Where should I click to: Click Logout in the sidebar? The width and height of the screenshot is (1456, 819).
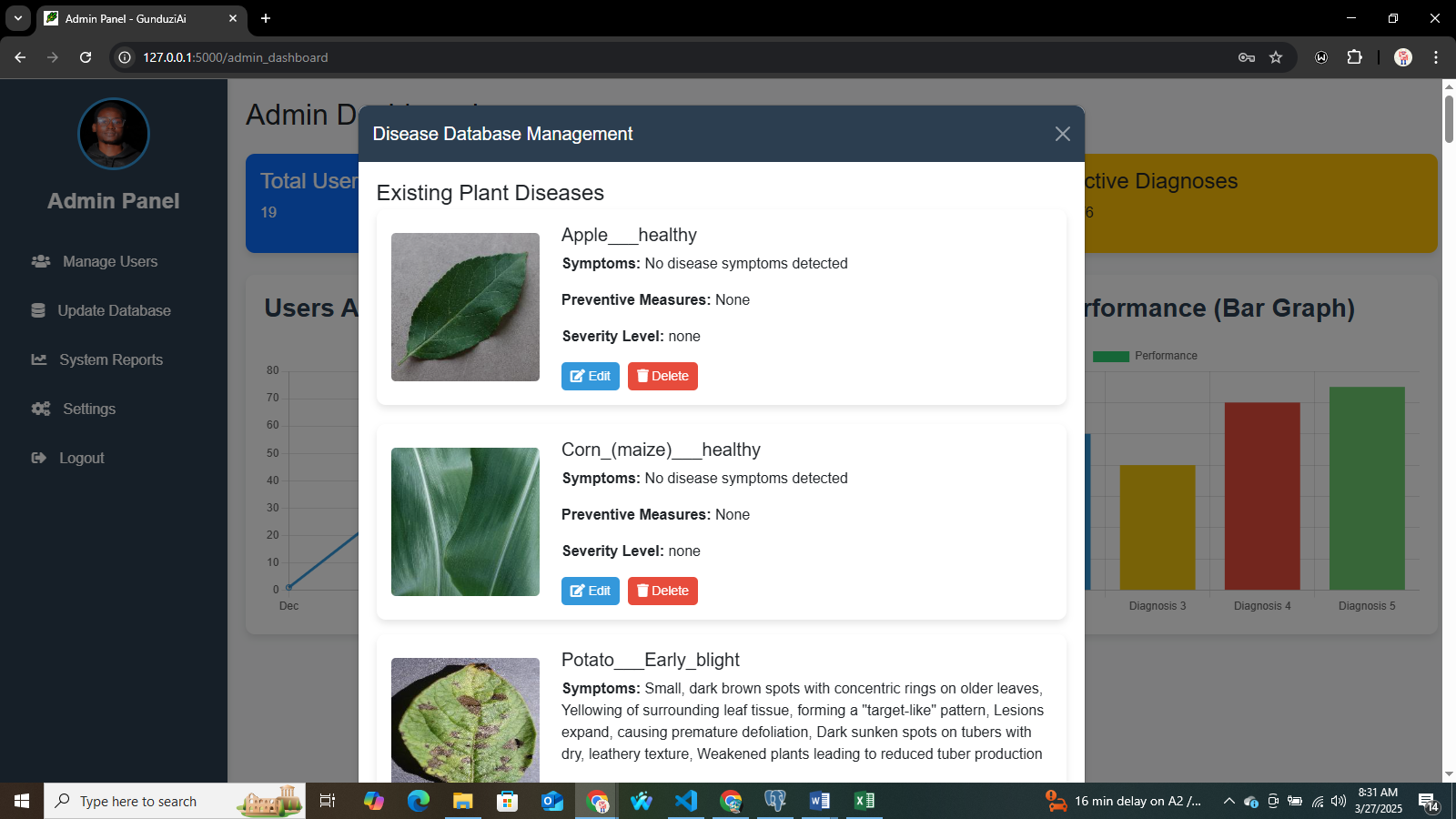68,458
